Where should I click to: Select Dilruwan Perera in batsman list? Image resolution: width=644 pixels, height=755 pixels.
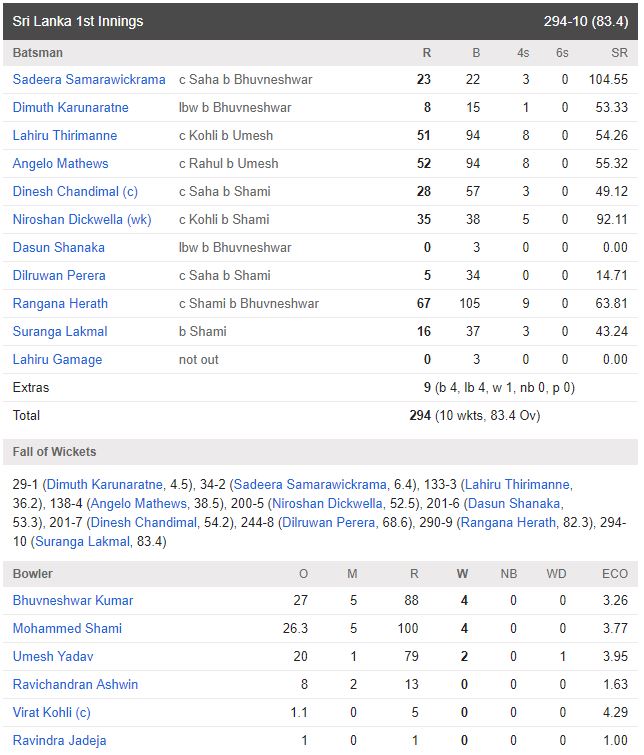(x=59, y=275)
